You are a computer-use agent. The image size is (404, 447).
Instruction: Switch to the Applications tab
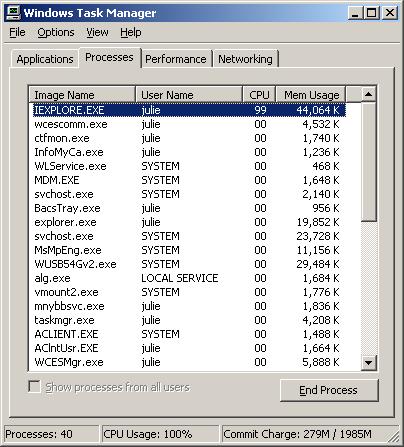coord(45,59)
